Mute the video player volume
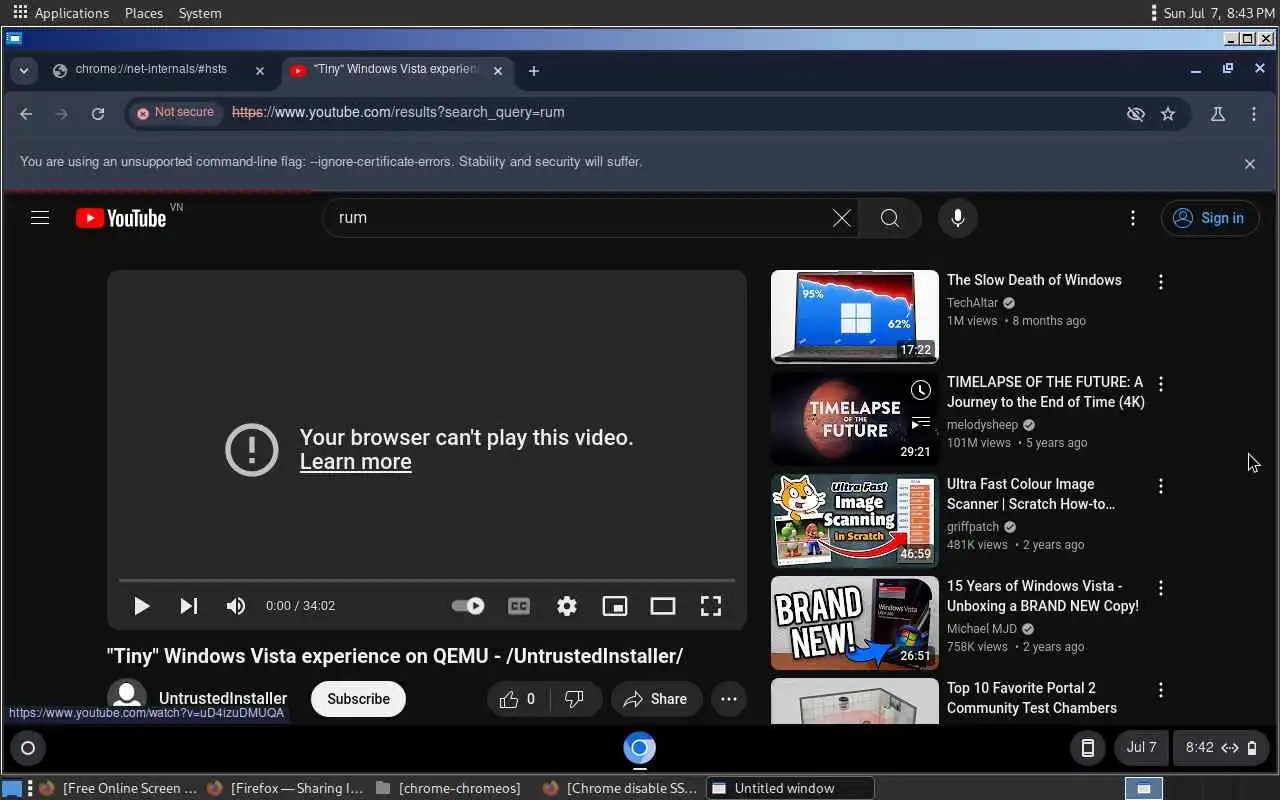 pos(236,606)
